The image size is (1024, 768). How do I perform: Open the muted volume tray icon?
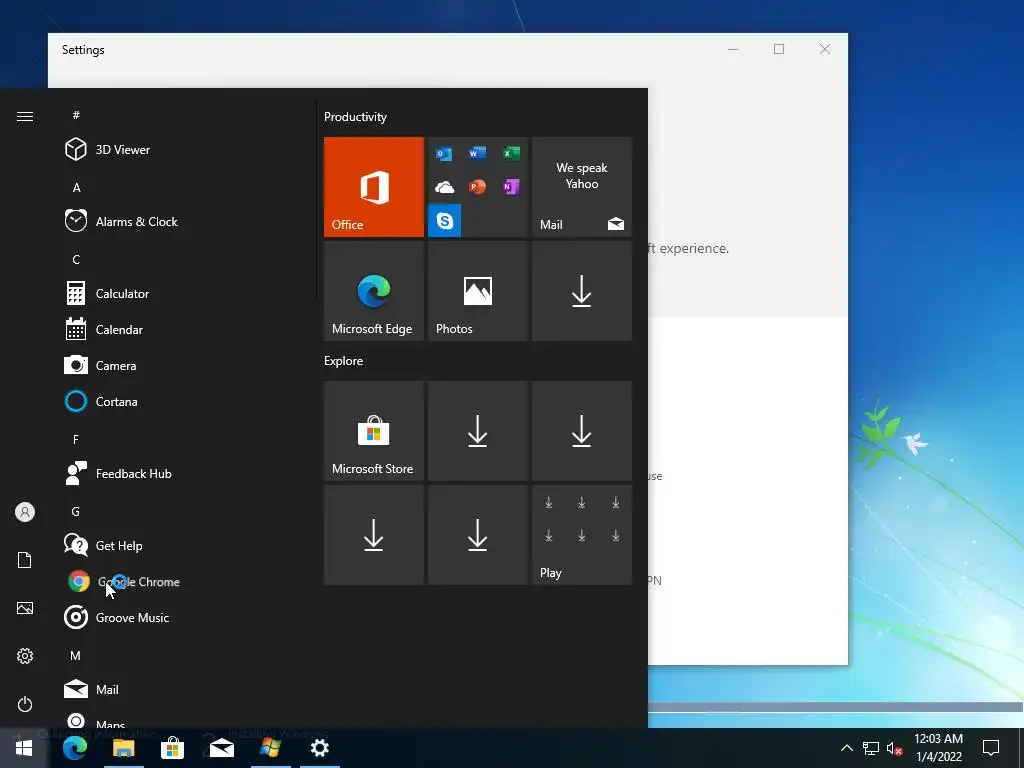point(894,748)
